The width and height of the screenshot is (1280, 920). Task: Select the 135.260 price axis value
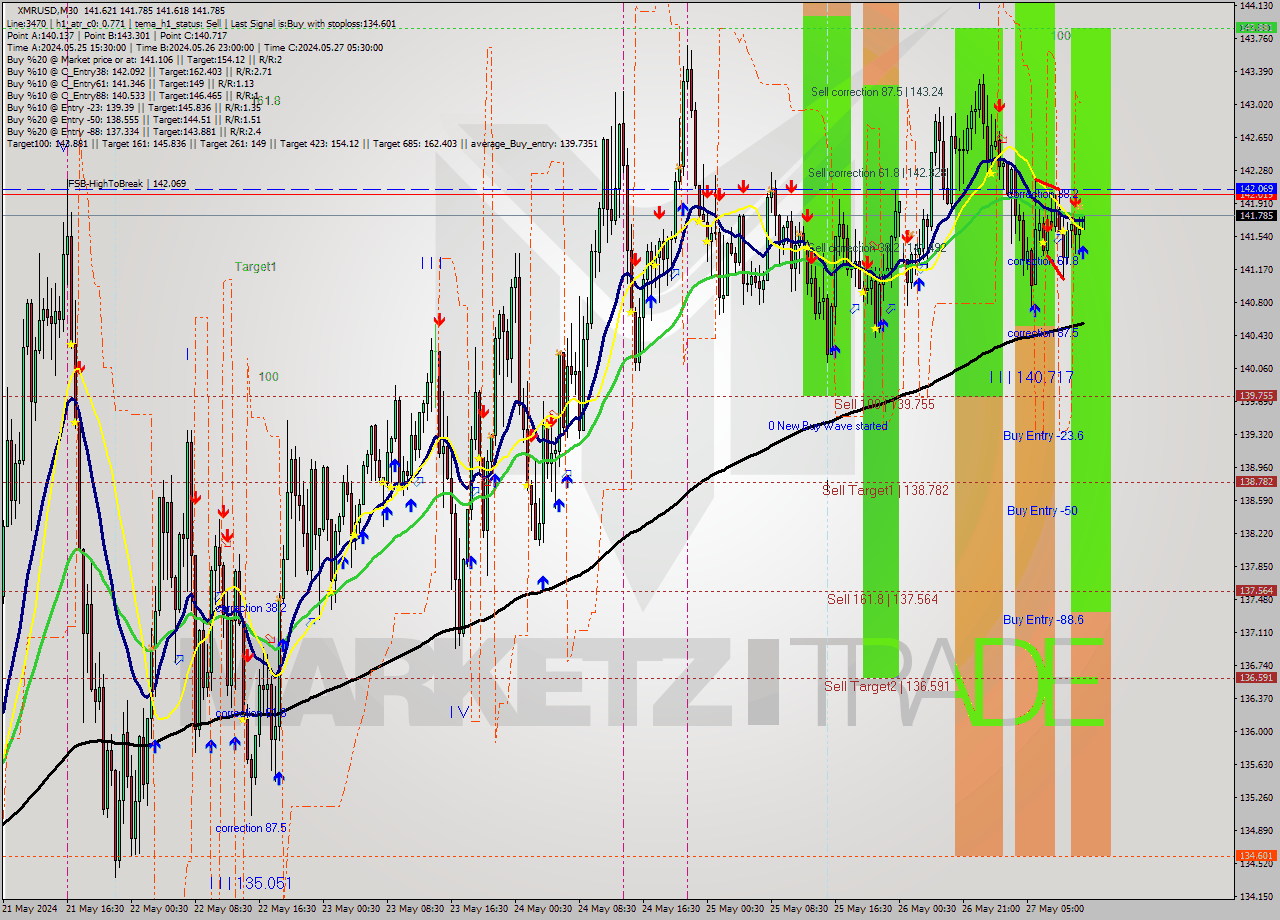pos(1256,798)
